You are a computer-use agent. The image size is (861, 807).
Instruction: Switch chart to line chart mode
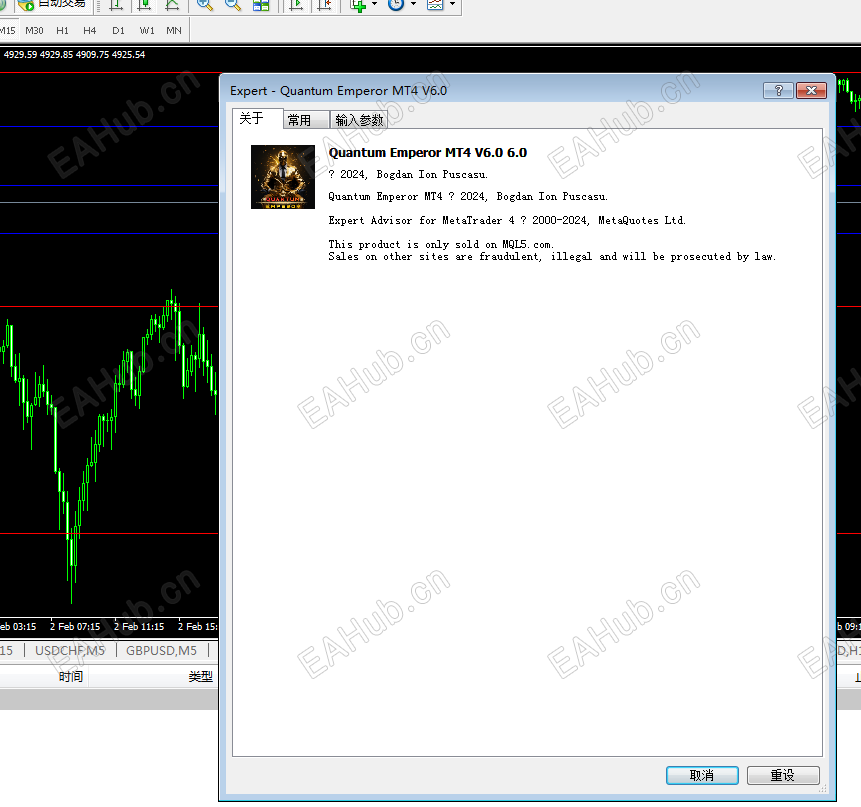click(172, 5)
